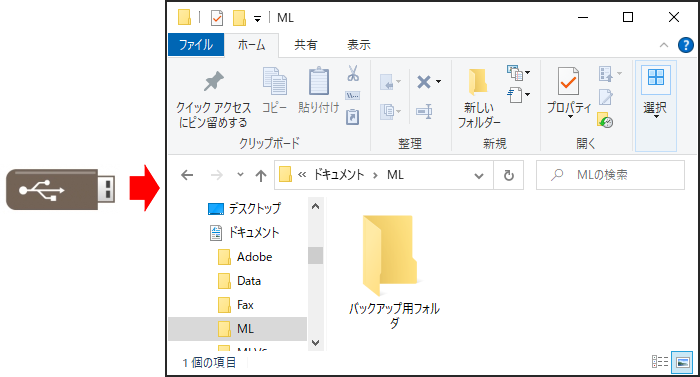This screenshot has height=377, width=700.
Task: Expand address bar history dropdown
Action: pyautogui.click(x=479, y=176)
